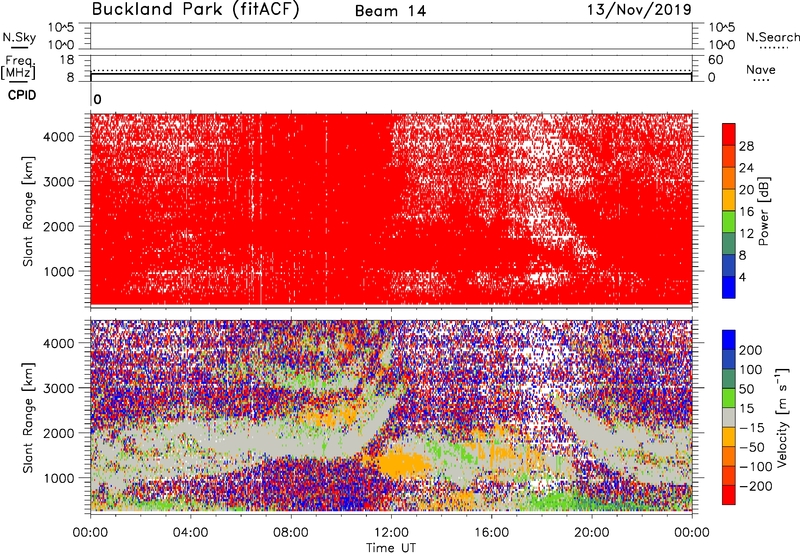Pick the red -200 Velocity colorbar swatch
The width and height of the screenshot is (800, 554).
pos(729,495)
